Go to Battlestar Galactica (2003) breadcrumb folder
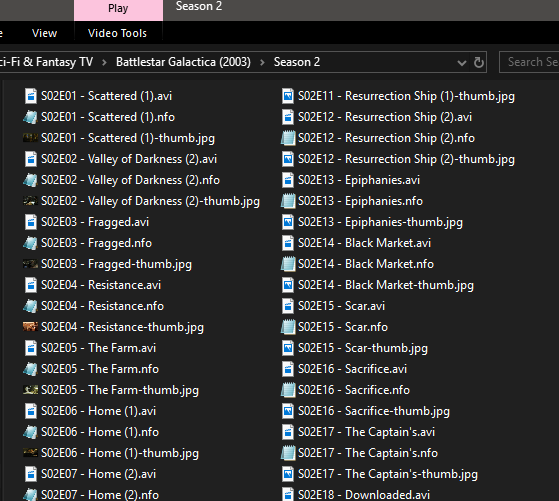This screenshot has height=501, width=559. click(x=183, y=62)
